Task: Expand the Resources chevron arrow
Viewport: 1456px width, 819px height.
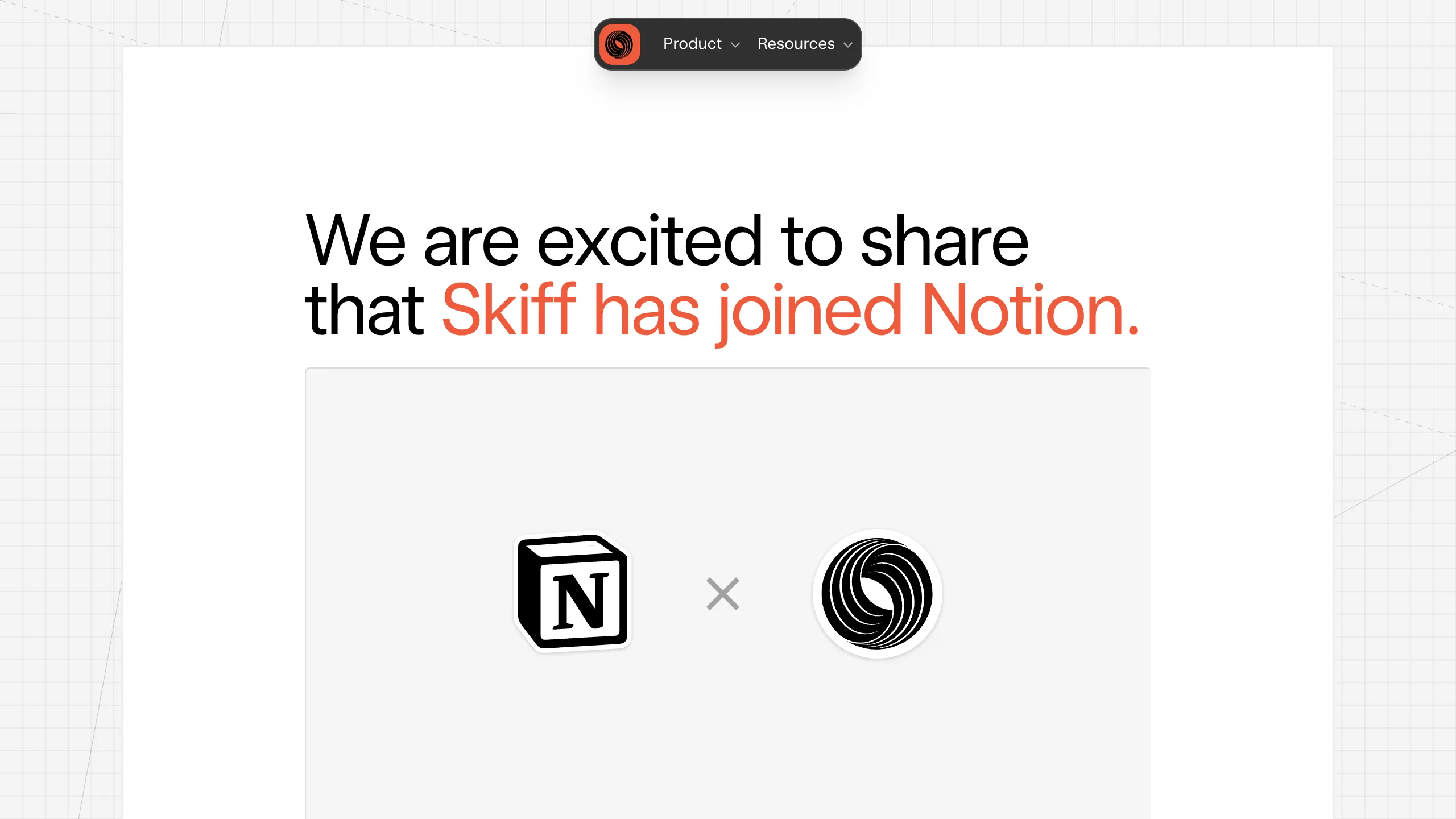Action: [x=848, y=45]
